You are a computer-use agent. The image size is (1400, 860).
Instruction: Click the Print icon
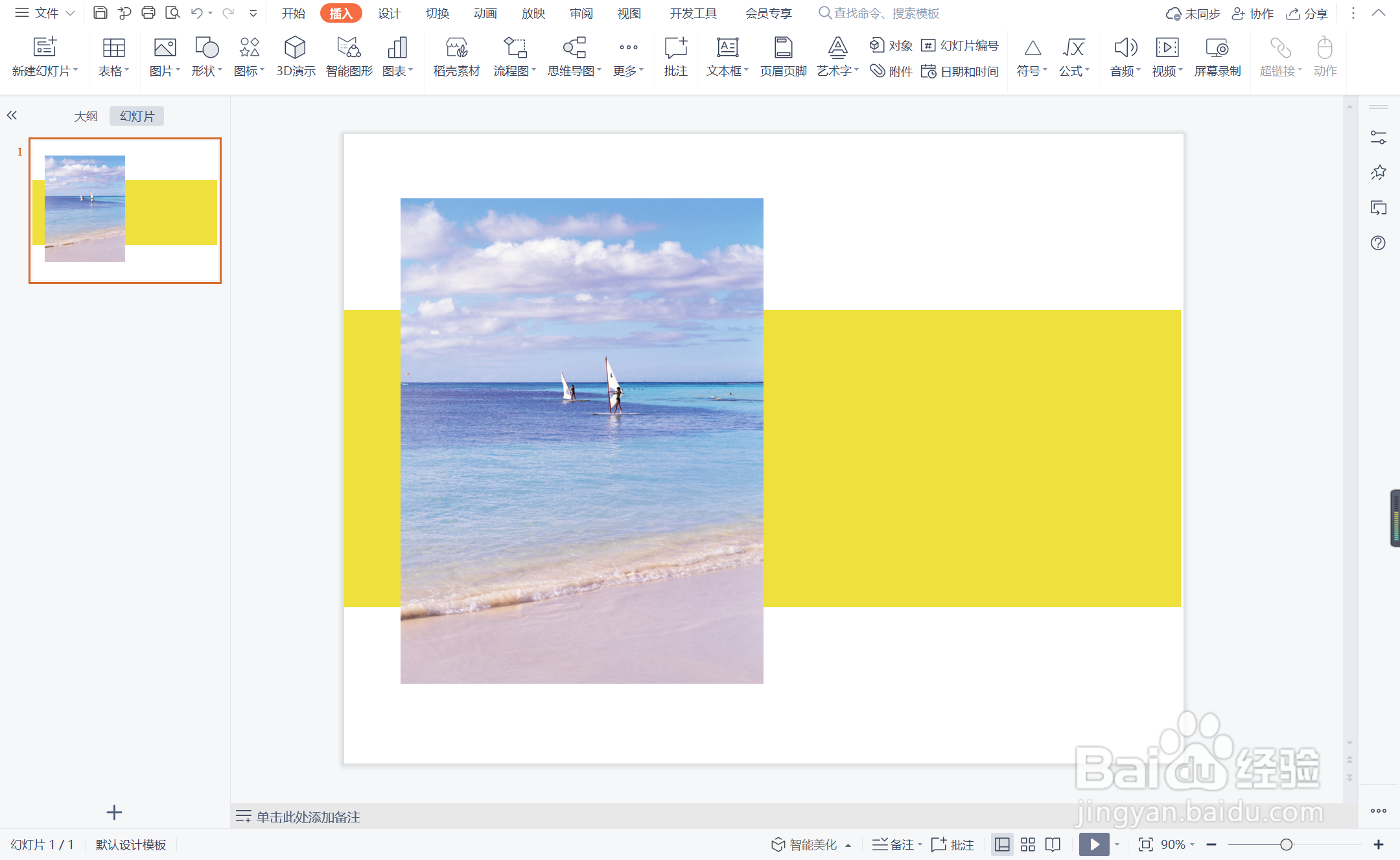148,12
